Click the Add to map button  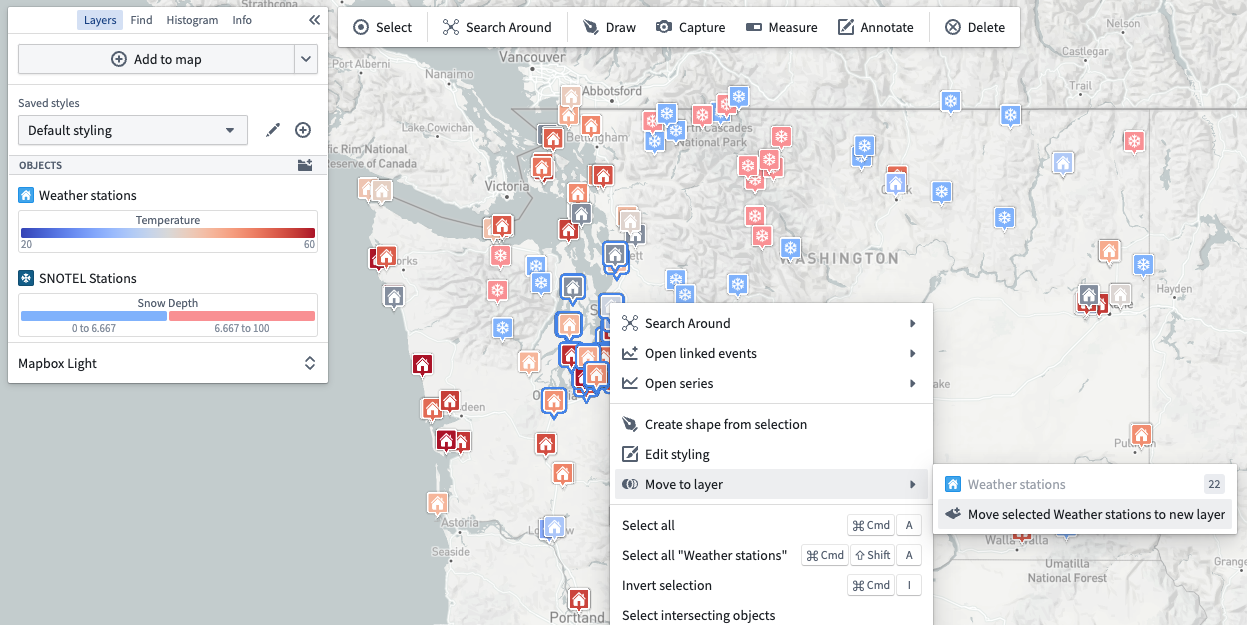[156, 59]
